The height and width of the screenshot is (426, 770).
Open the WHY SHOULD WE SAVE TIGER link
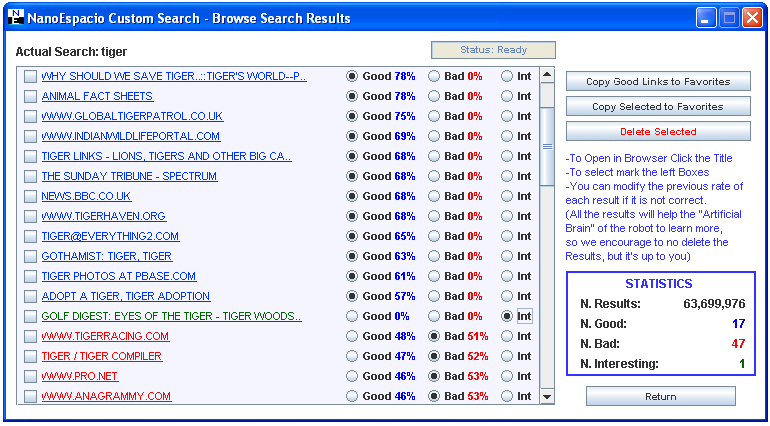pos(174,77)
